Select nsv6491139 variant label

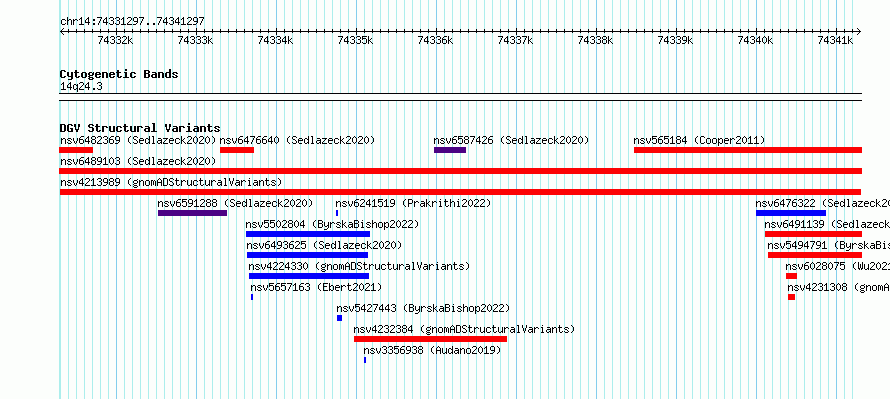(827, 224)
